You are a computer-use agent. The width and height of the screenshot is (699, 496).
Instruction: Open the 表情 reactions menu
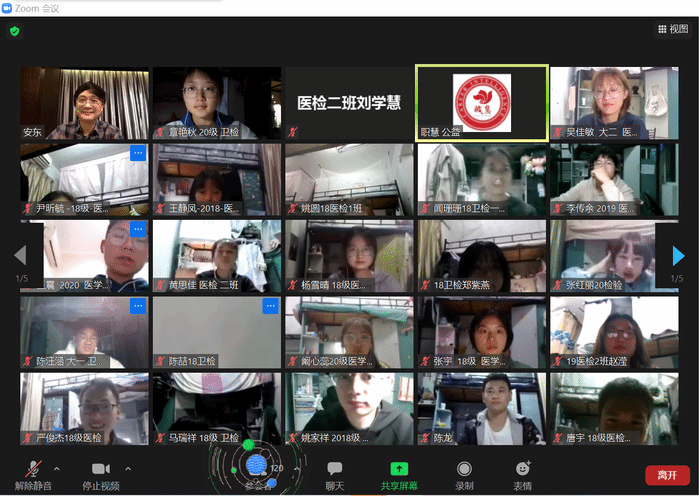[522, 474]
